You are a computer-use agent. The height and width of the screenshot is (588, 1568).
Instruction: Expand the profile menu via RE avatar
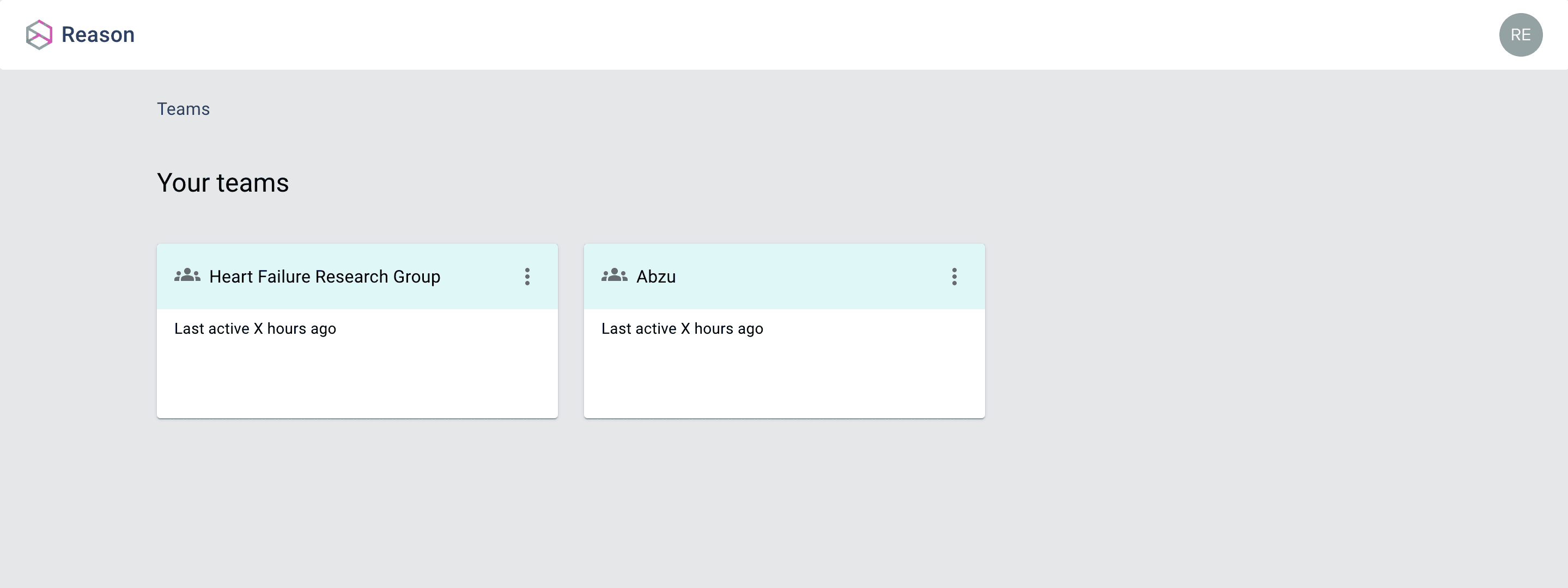click(x=1521, y=35)
